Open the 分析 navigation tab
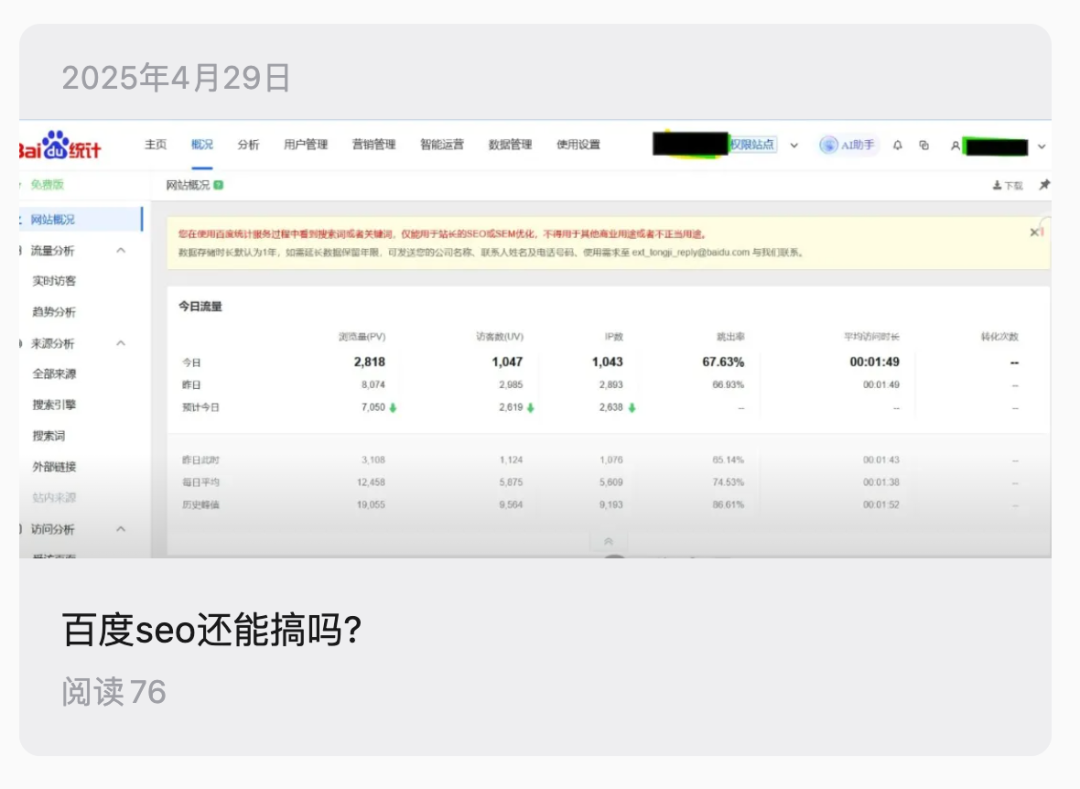The height and width of the screenshot is (789, 1080). coord(248,145)
